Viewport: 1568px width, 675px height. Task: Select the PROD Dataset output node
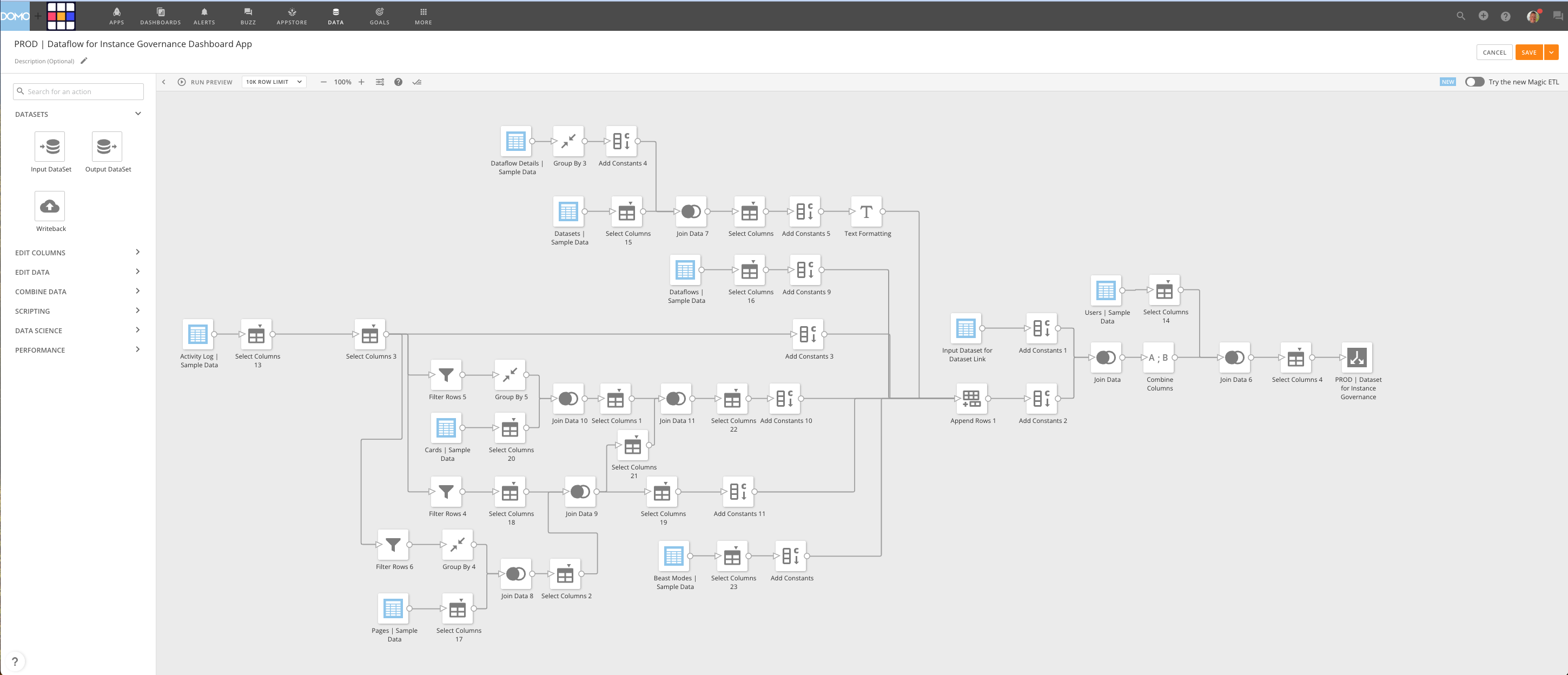coord(1357,358)
